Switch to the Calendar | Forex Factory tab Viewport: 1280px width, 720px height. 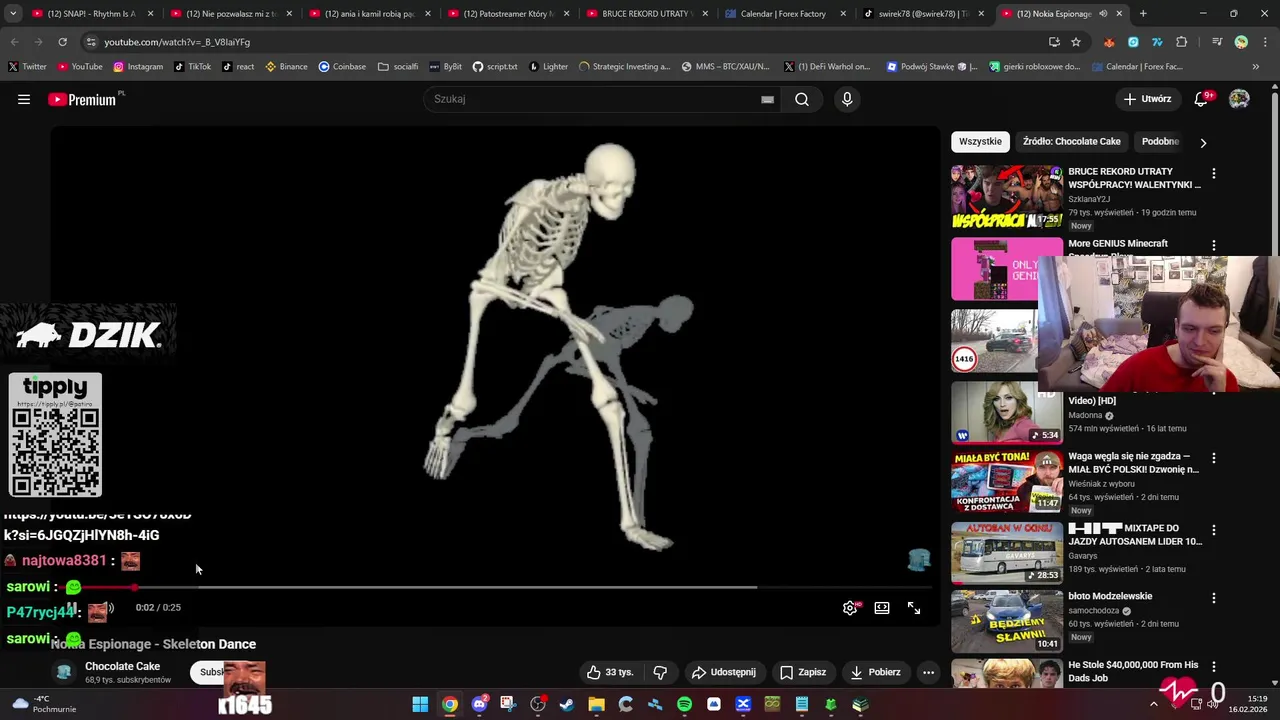(783, 14)
